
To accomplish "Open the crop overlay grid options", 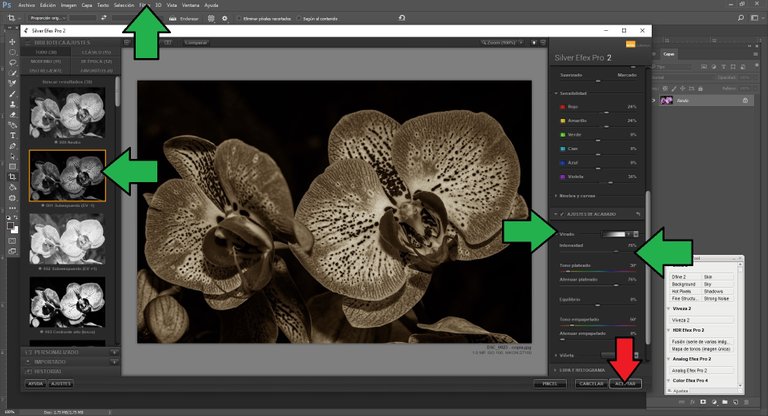I will [211, 18].
